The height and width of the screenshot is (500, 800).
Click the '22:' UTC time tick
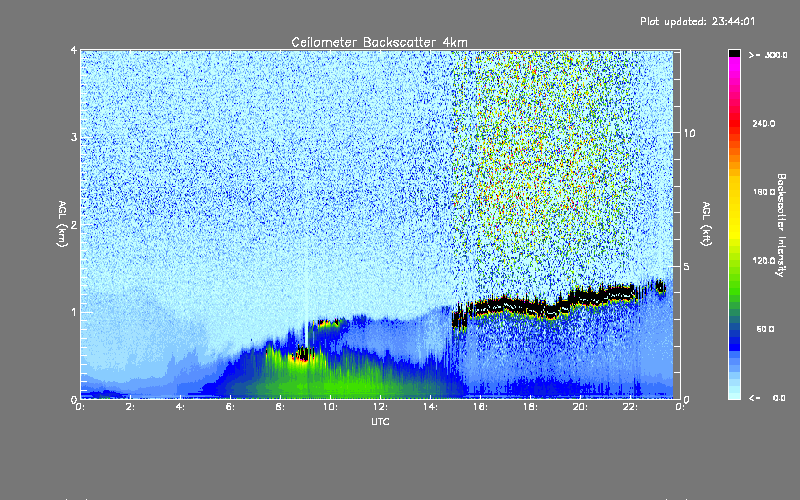tap(630, 407)
